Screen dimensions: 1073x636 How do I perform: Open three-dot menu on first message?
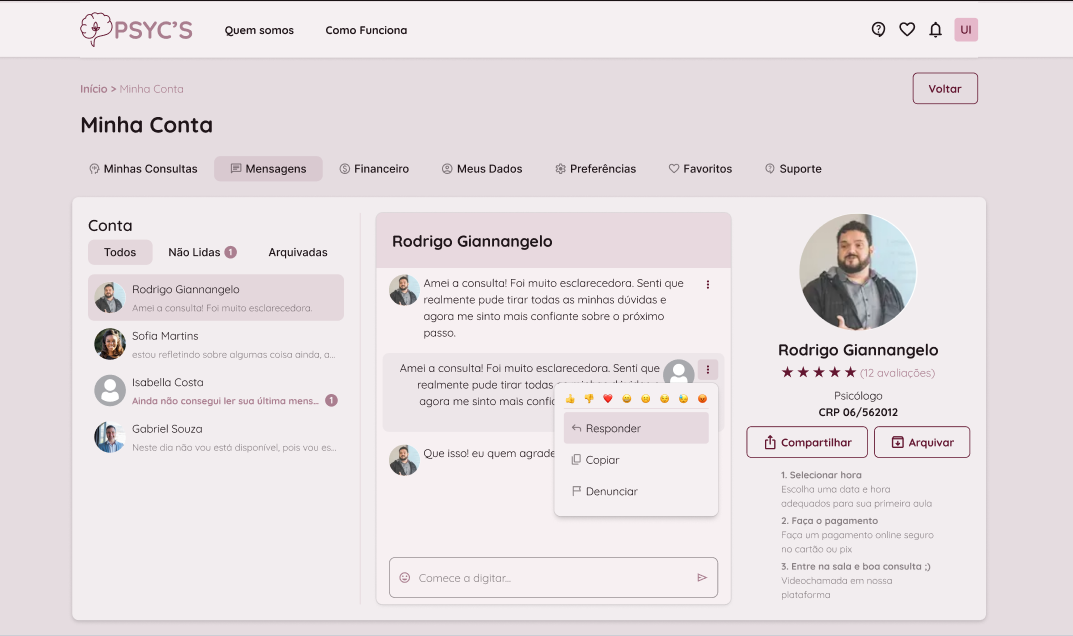coord(708,285)
